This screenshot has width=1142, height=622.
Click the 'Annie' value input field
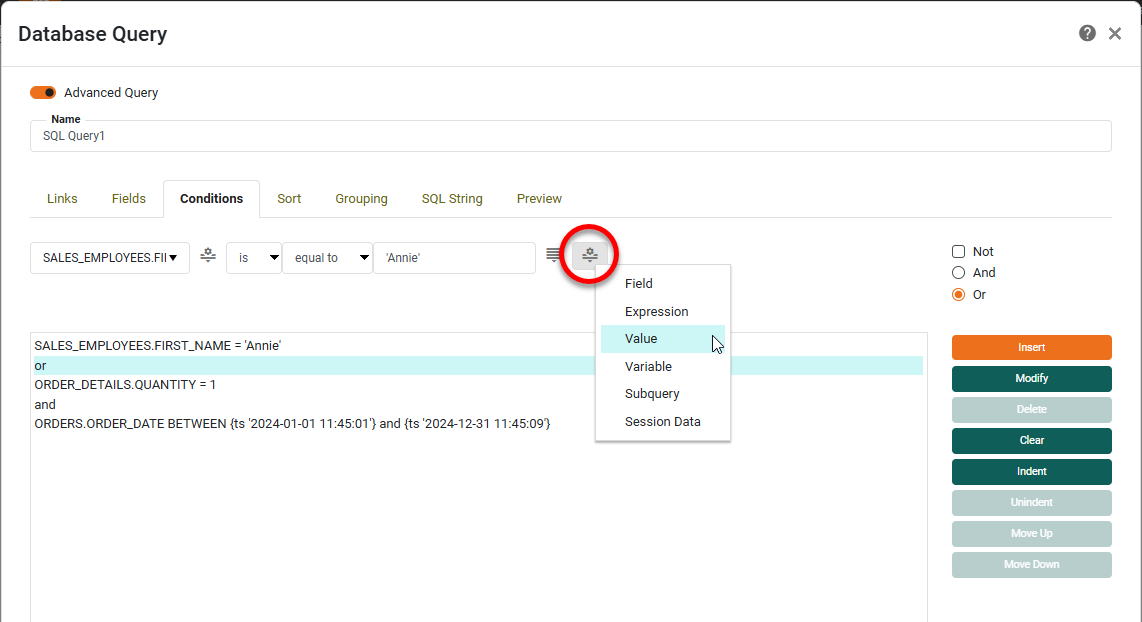pos(454,257)
